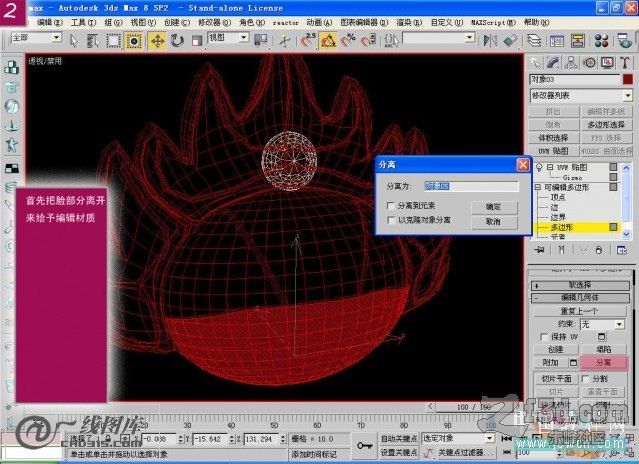Toggle the 分割 checkbox
The height and width of the screenshot is (464, 639).
[586, 378]
